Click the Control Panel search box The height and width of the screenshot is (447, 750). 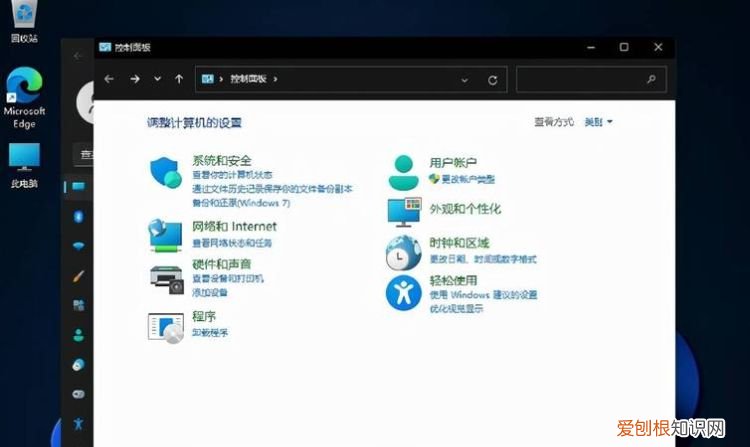tap(591, 79)
